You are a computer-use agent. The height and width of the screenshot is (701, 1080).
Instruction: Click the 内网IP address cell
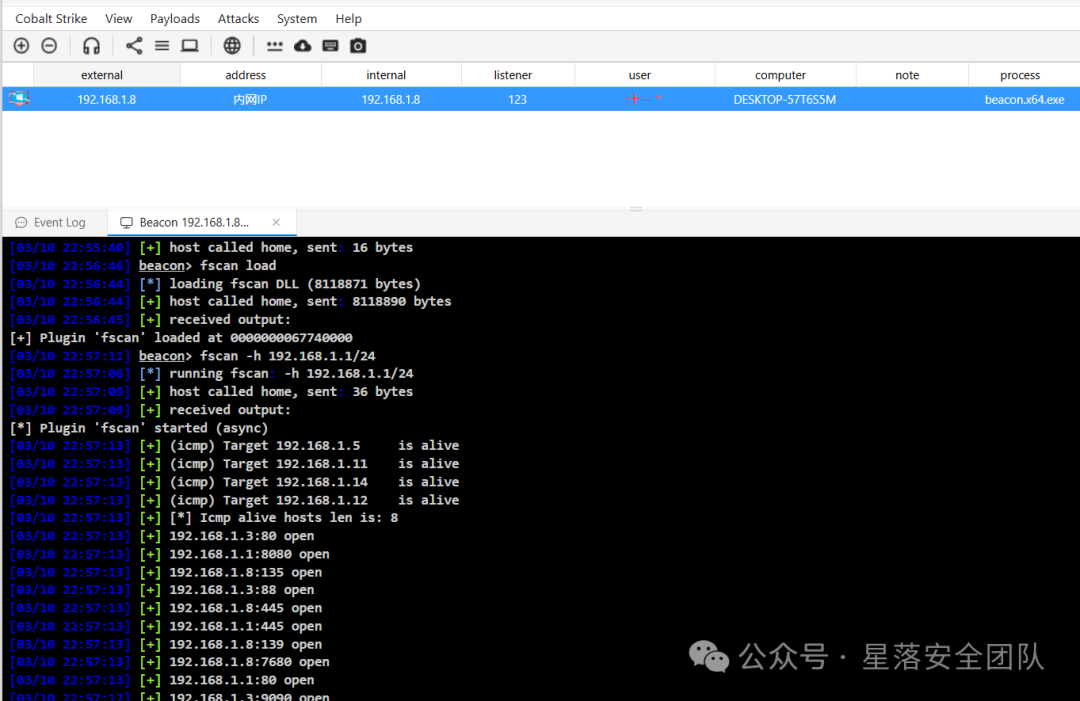[250, 99]
